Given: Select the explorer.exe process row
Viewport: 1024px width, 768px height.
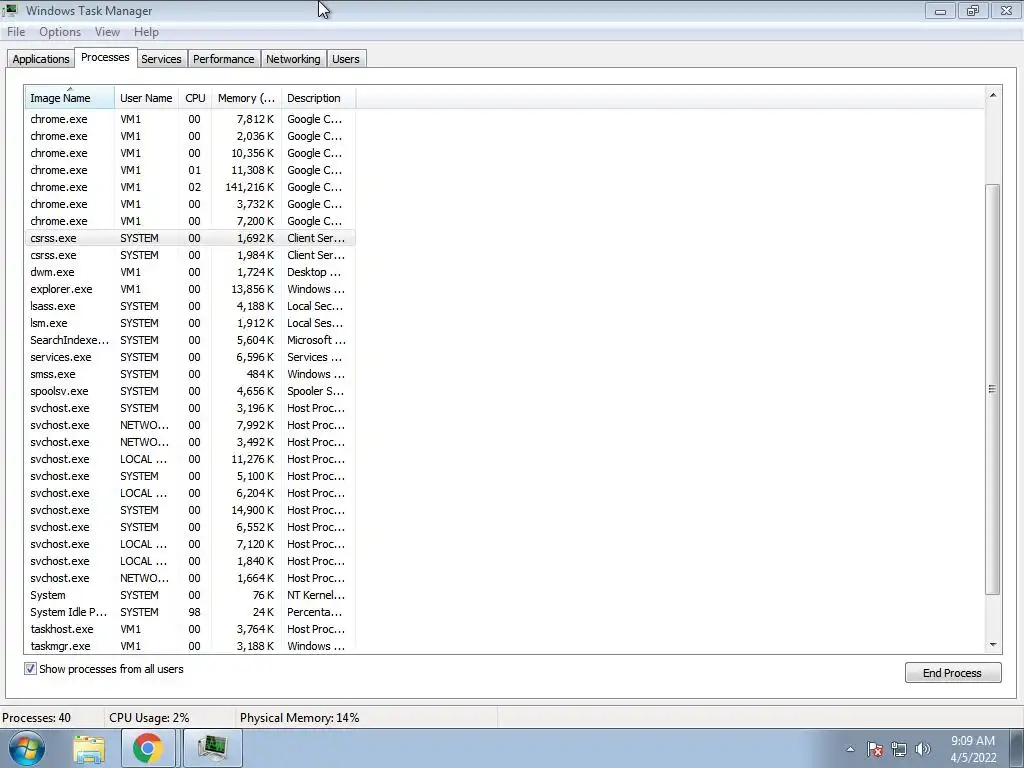Looking at the screenshot, I should pos(190,289).
